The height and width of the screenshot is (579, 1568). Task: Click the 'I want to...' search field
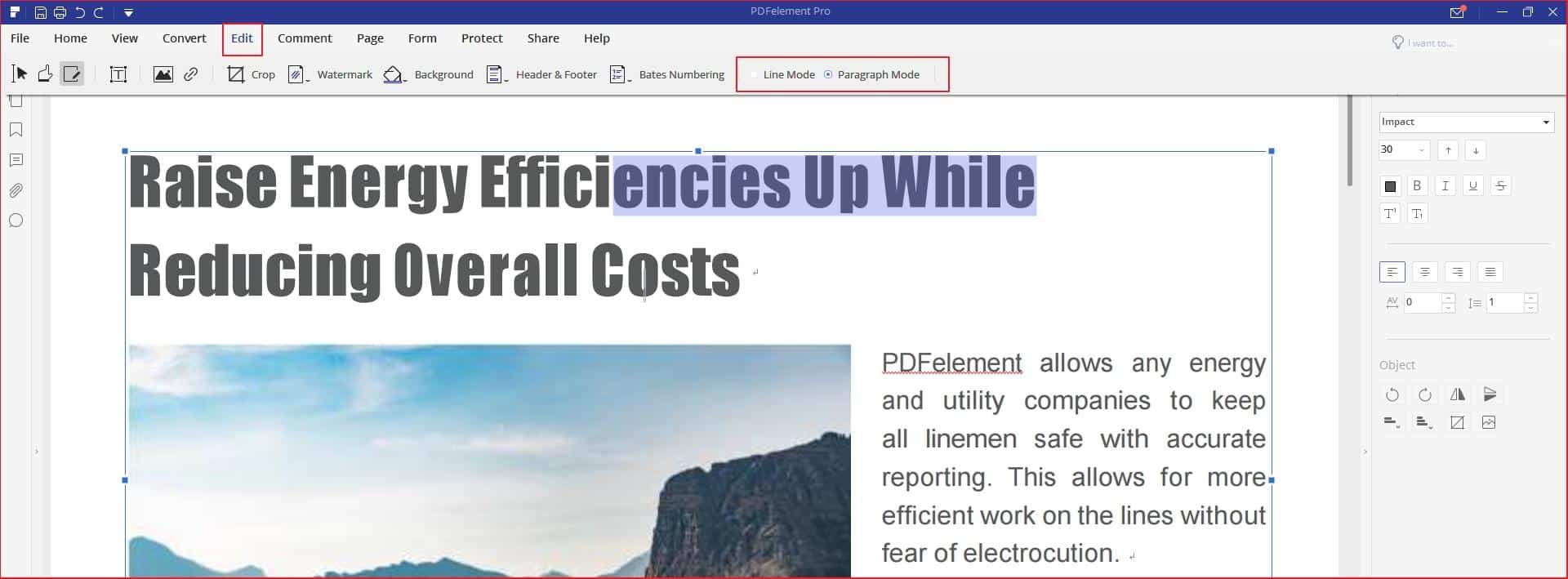coord(1429,42)
